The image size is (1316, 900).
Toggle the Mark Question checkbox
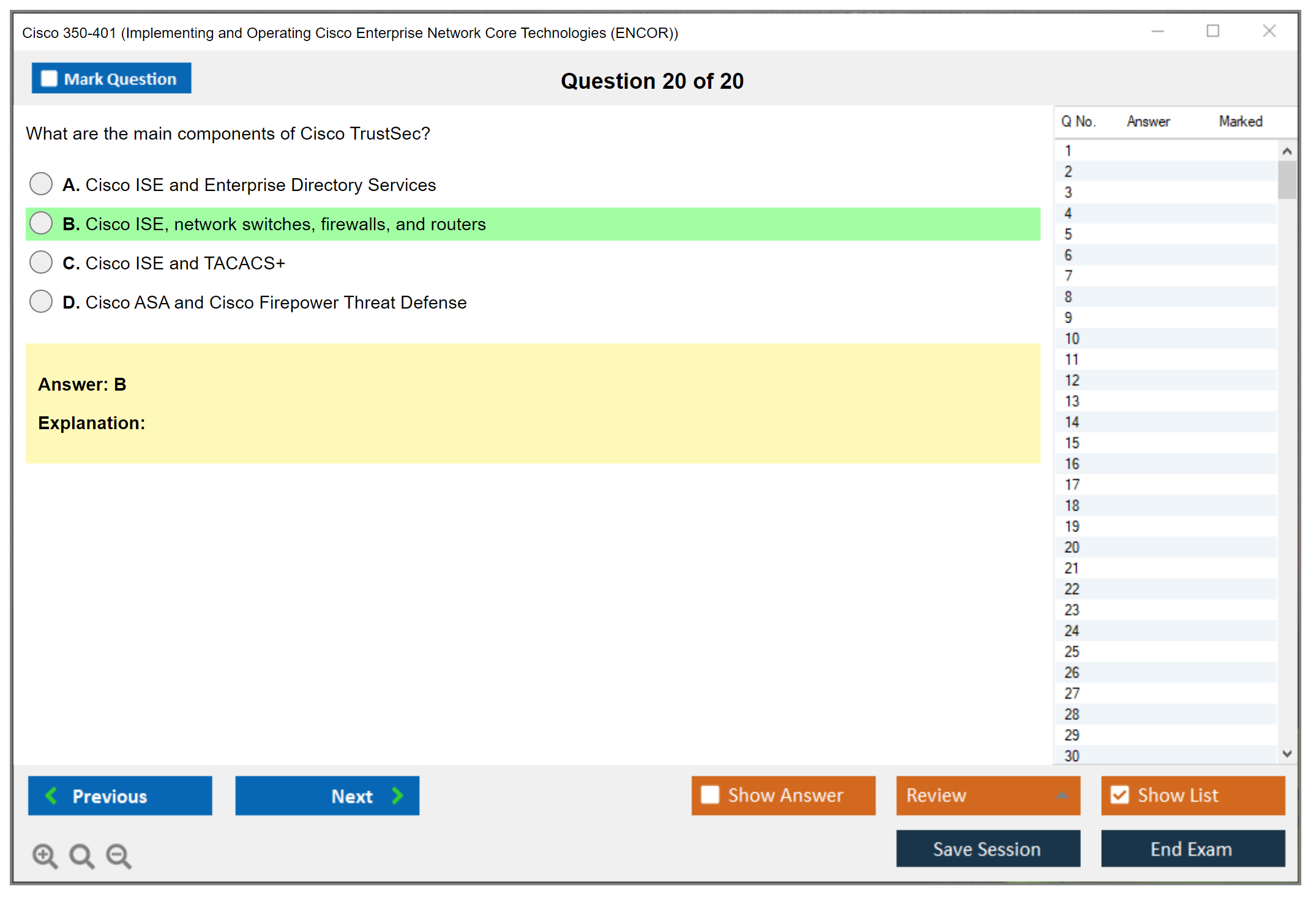(49, 79)
